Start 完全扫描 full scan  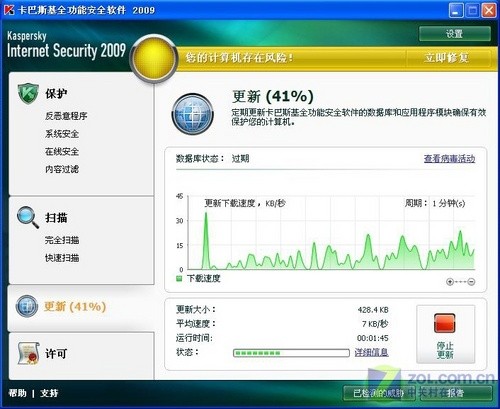click(x=62, y=240)
